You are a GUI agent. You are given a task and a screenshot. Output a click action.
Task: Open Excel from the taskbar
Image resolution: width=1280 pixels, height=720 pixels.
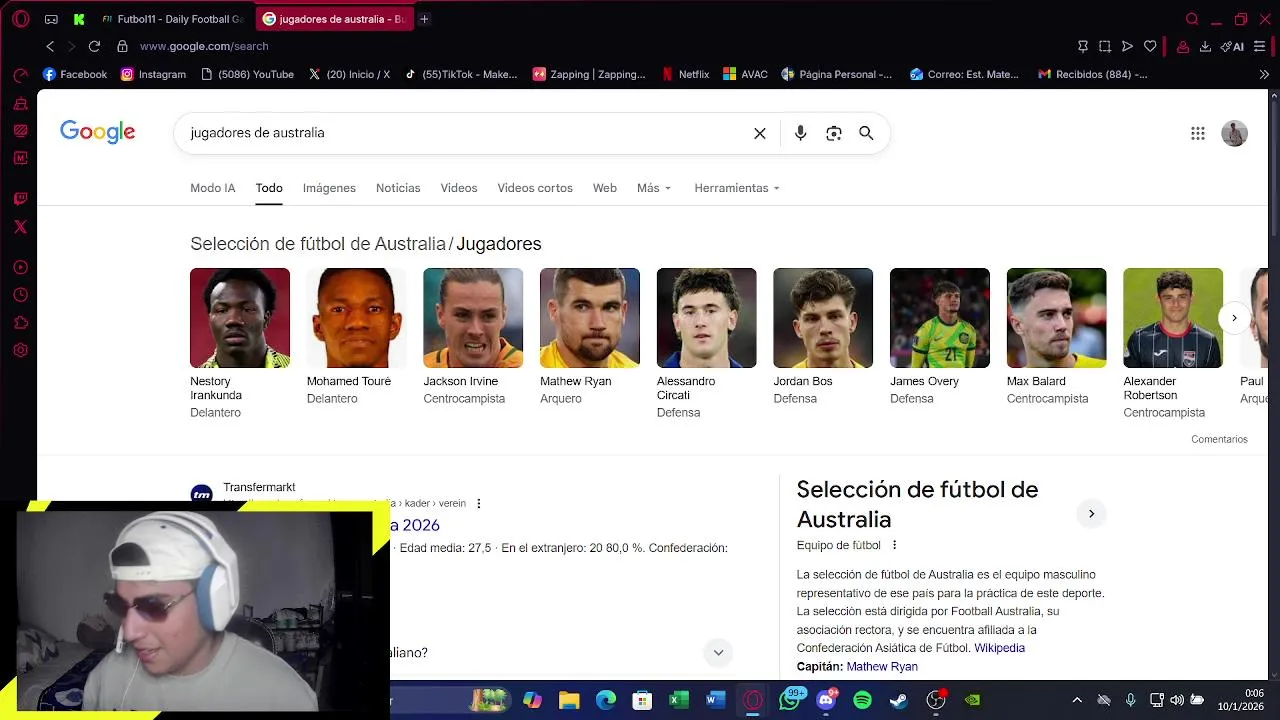click(x=679, y=700)
